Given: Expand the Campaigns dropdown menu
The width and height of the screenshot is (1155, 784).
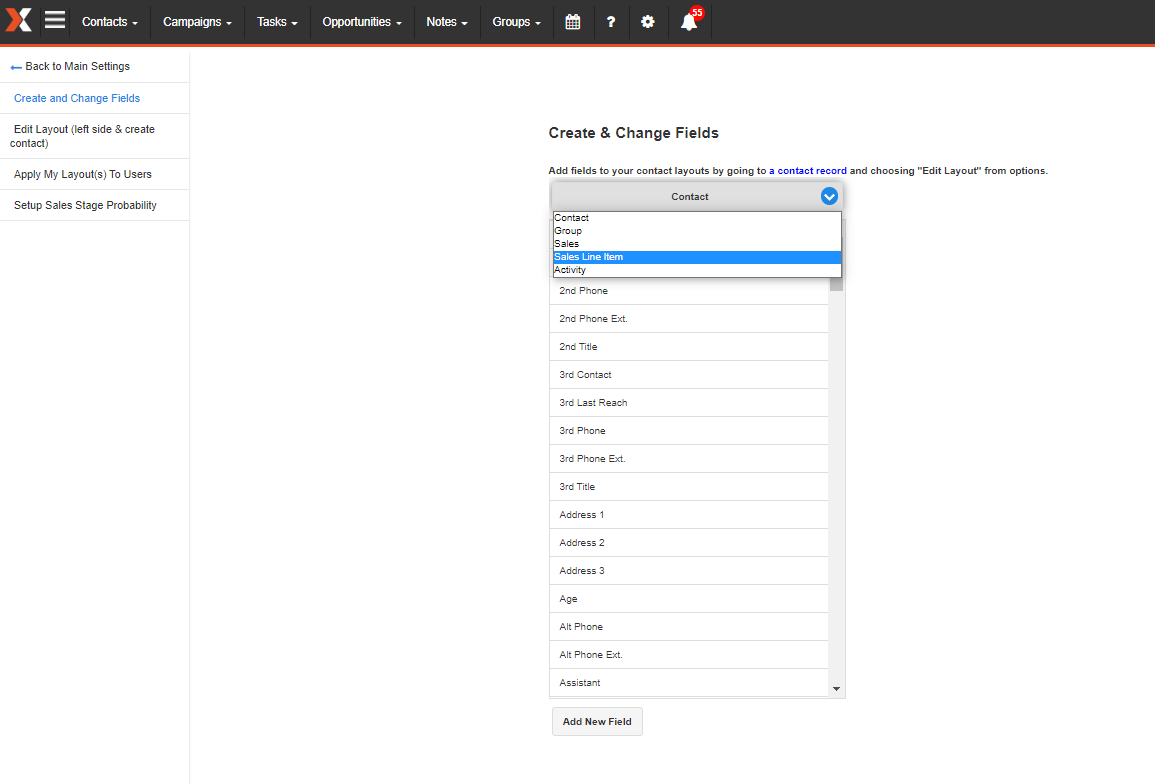Looking at the screenshot, I should 197,22.
